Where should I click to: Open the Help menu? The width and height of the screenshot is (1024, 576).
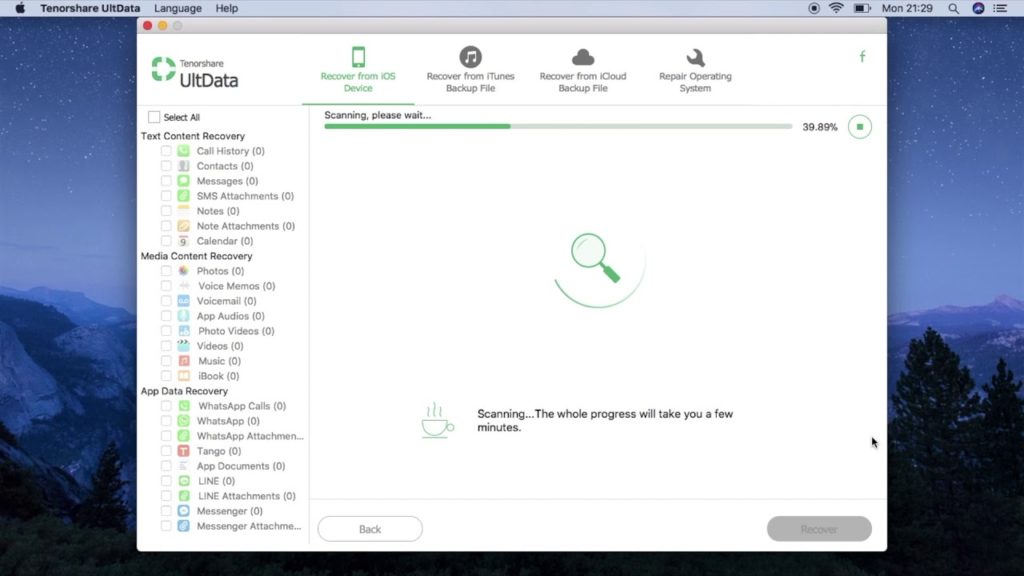click(x=227, y=8)
